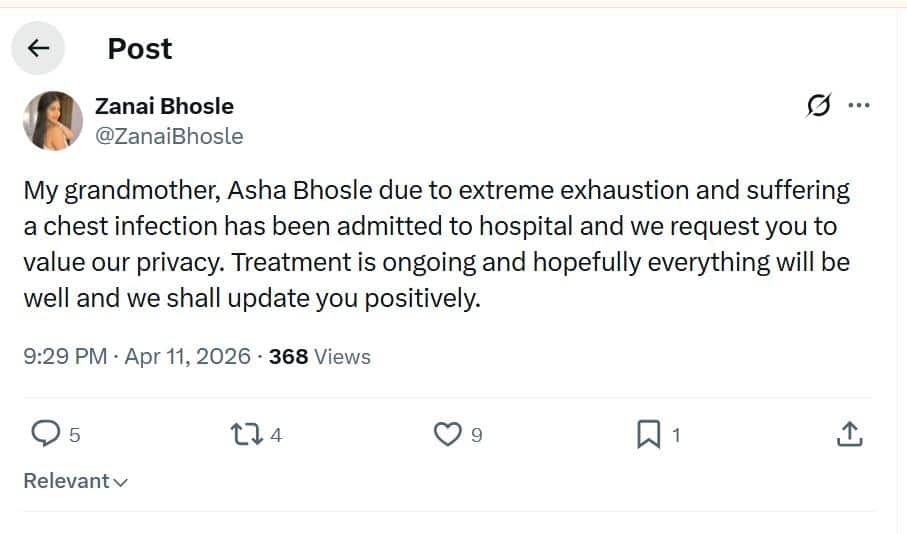This screenshot has width=907, height=534.
Task: Click the @ZanaiBhosle handle
Action: pyautogui.click(x=168, y=136)
